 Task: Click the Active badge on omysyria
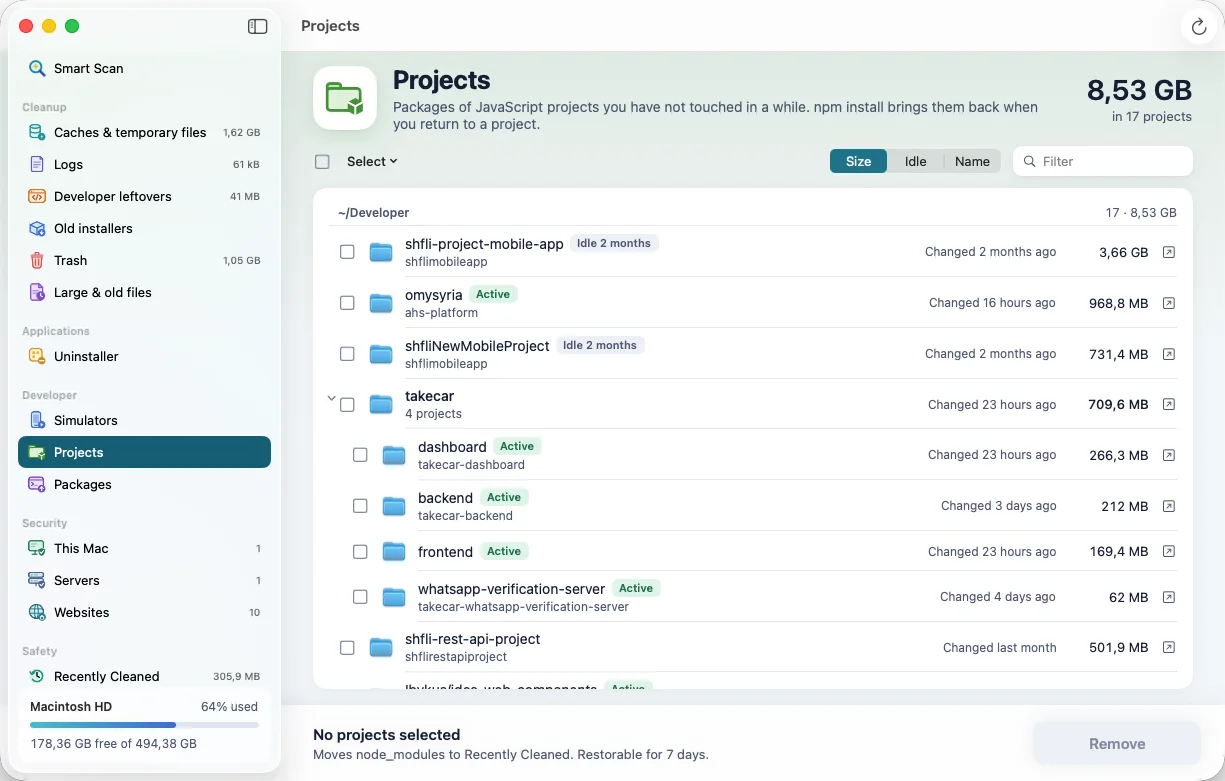493,294
